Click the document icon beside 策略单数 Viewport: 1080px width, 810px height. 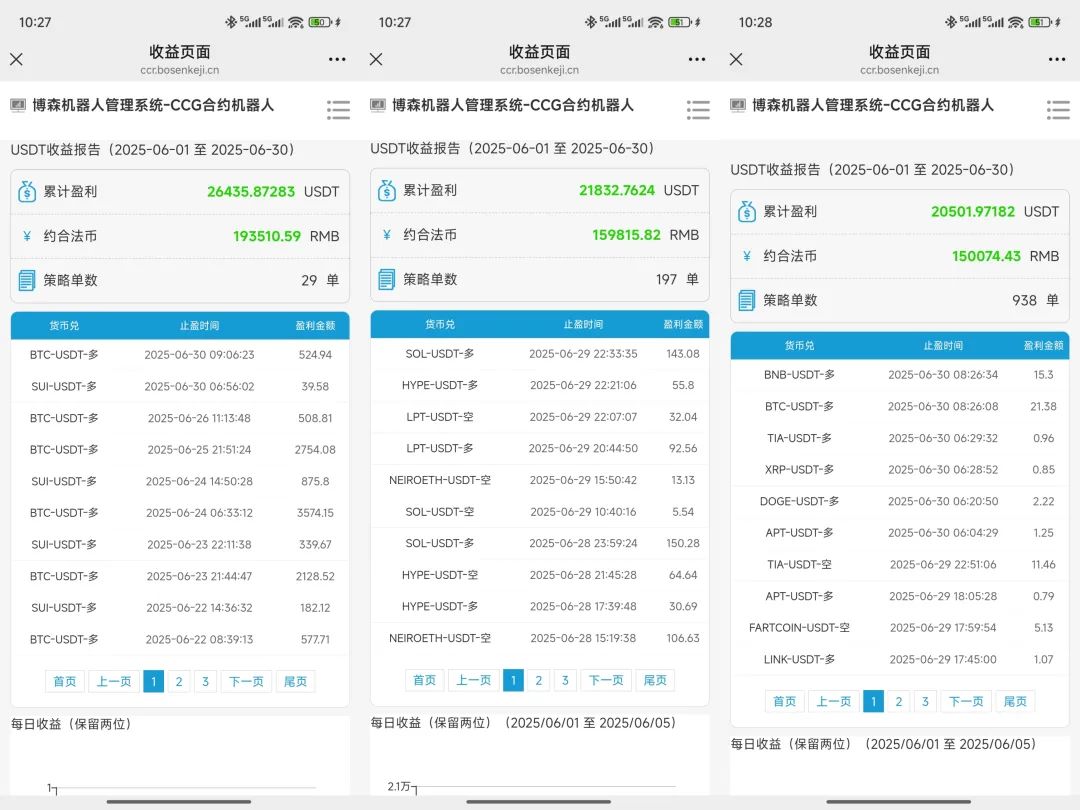point(25,280)
